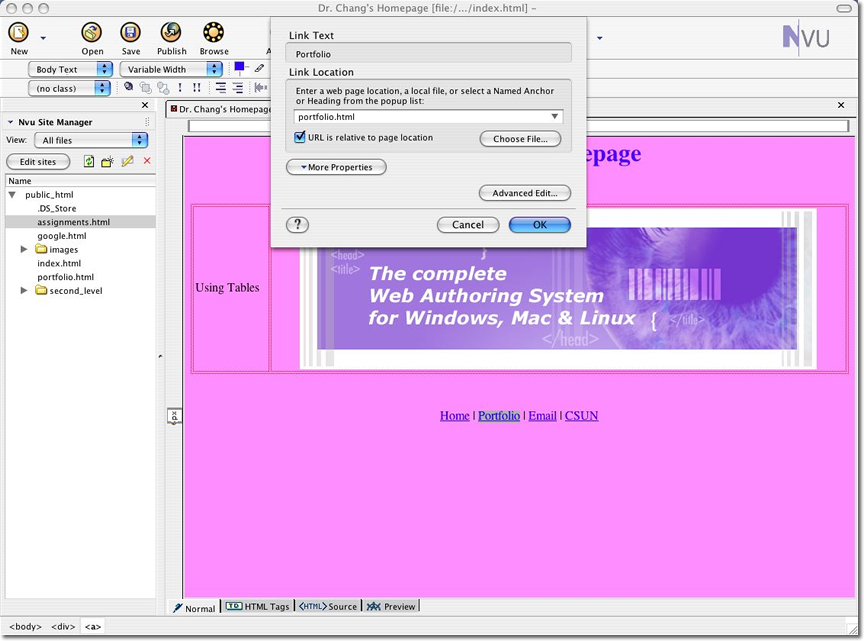This screenshot has width=864, height=641.
Task: Expand the images folder triangle
Action: click(x=24, y=249)
